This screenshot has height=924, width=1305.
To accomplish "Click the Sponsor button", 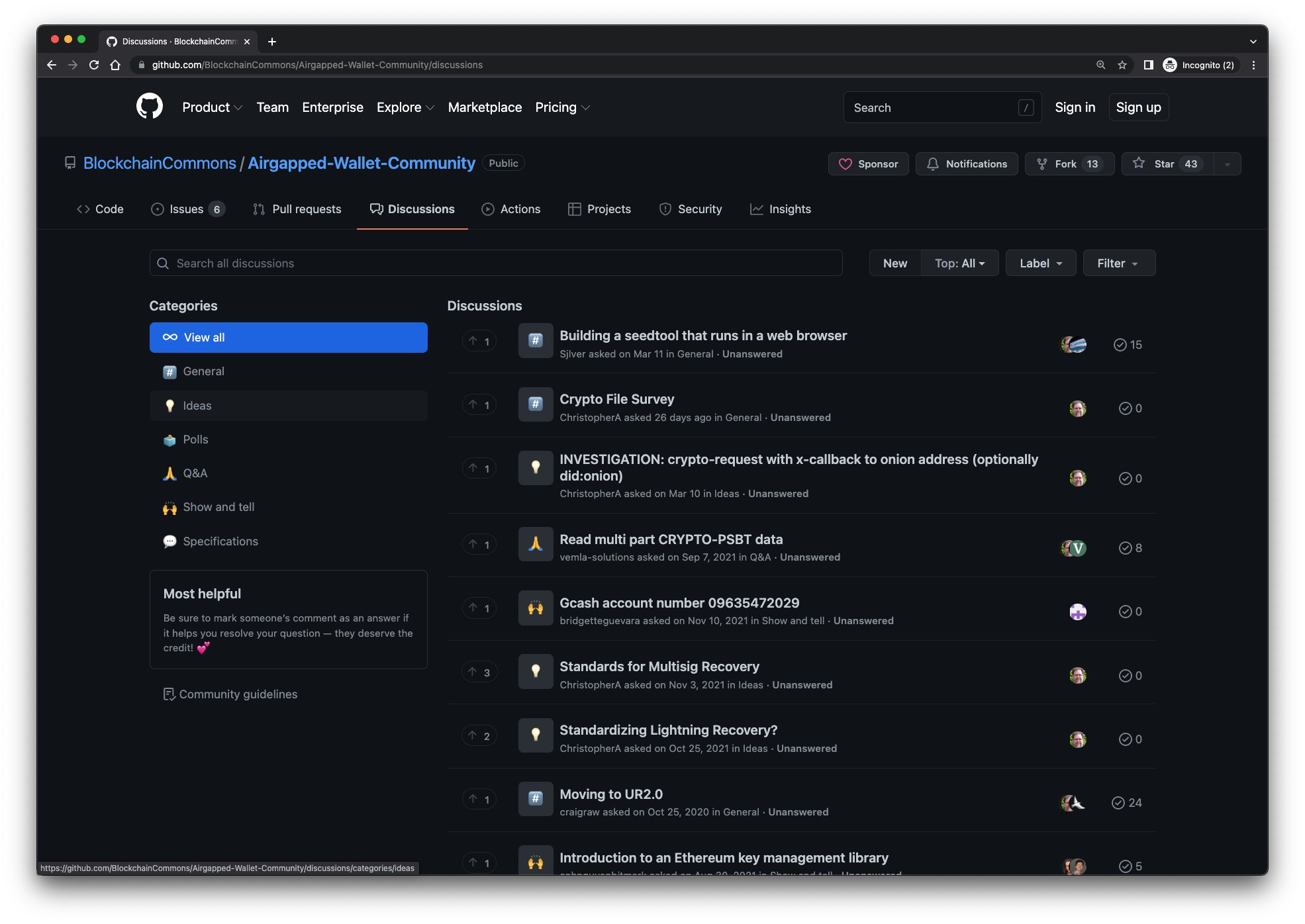I will tap(868, 164).
